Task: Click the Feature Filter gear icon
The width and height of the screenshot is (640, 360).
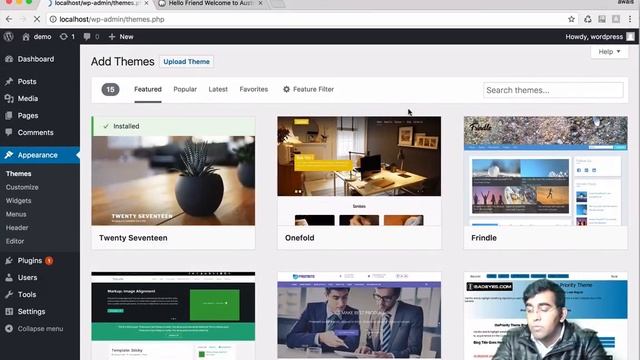Action: tap(287, 89)
